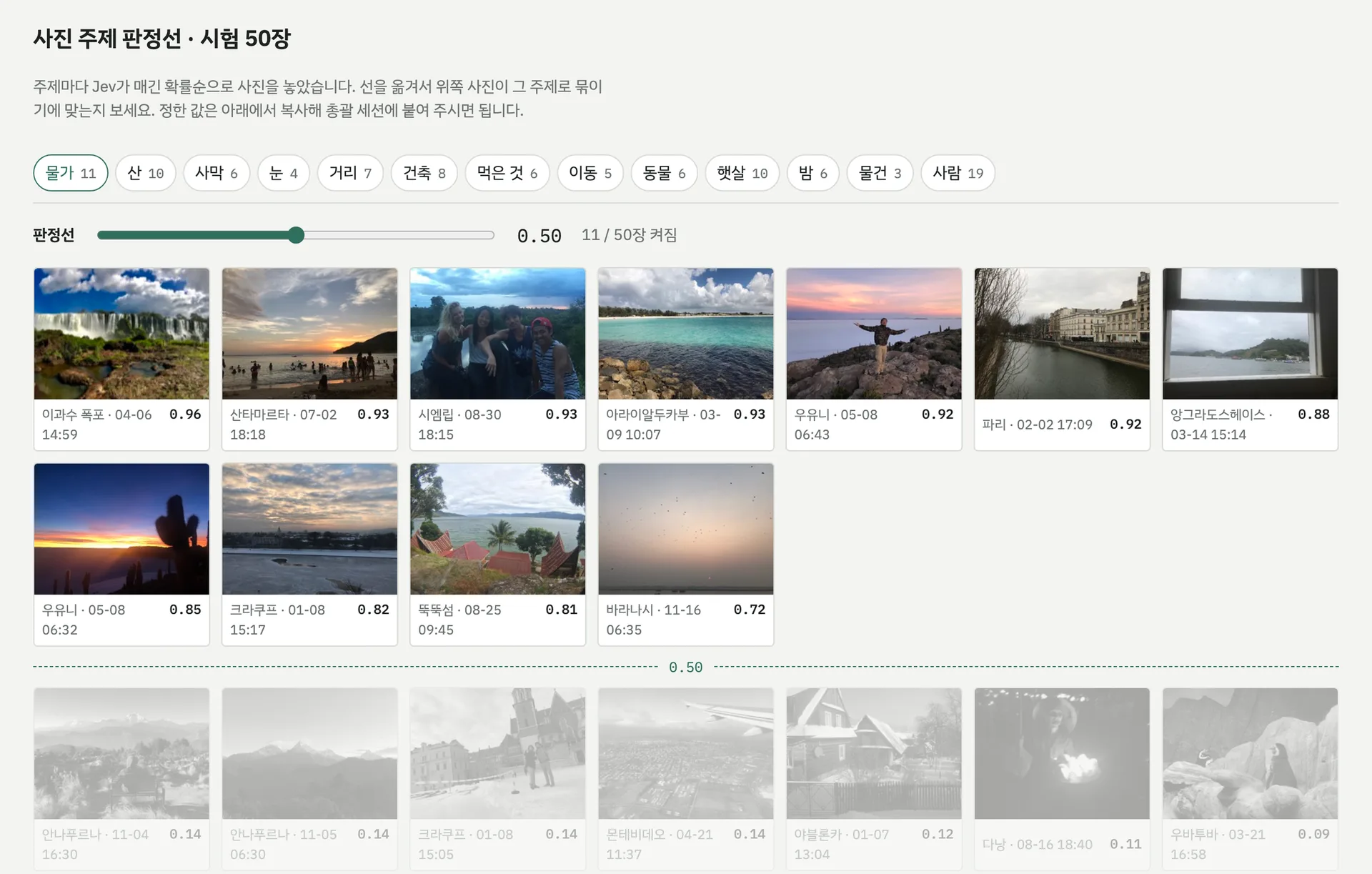
Task: Open the 뚝뚝섬 red roofs photo
Action: [497, 529]
